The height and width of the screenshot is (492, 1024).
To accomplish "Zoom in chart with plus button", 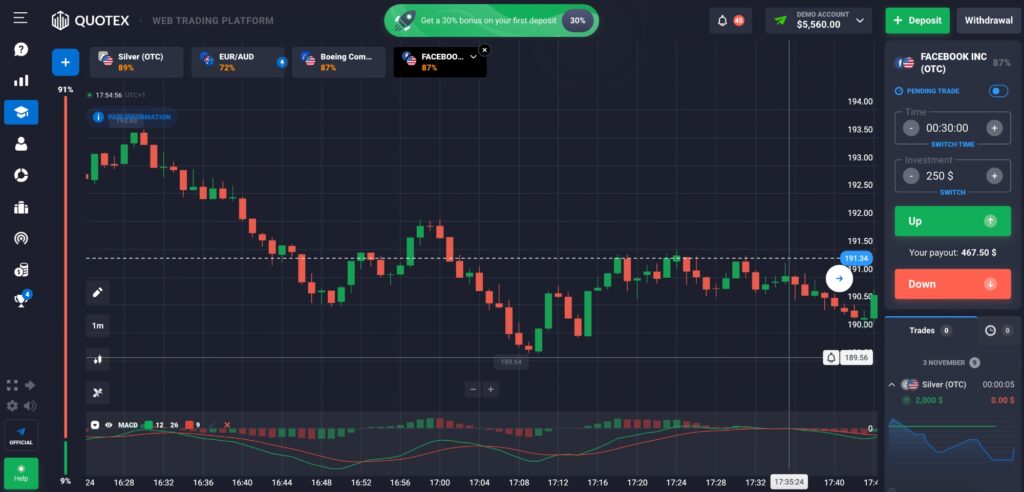I will (490, 389).
